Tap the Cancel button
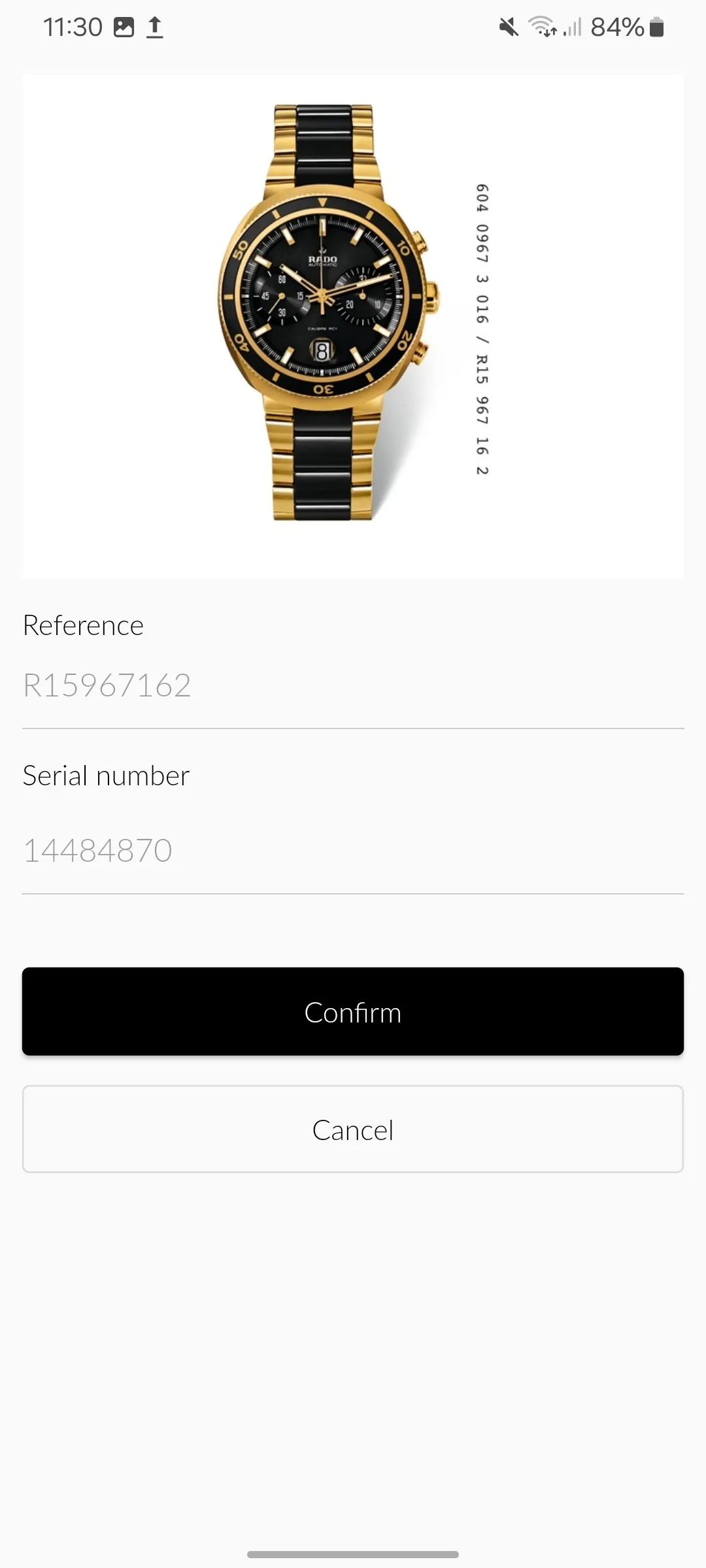The image size is (706, 1568). point(353,1130)
